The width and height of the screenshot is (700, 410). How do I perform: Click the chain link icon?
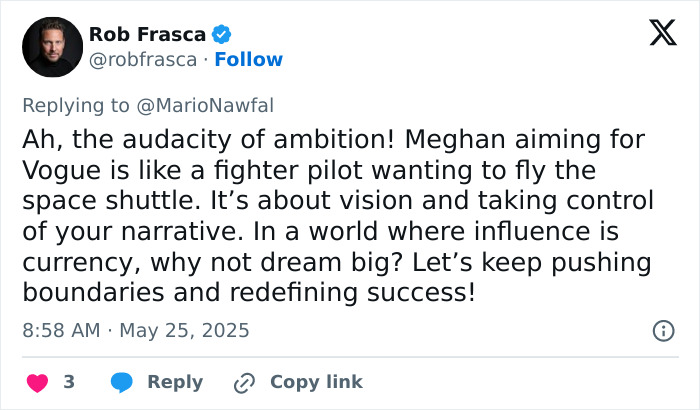[244, 382]
